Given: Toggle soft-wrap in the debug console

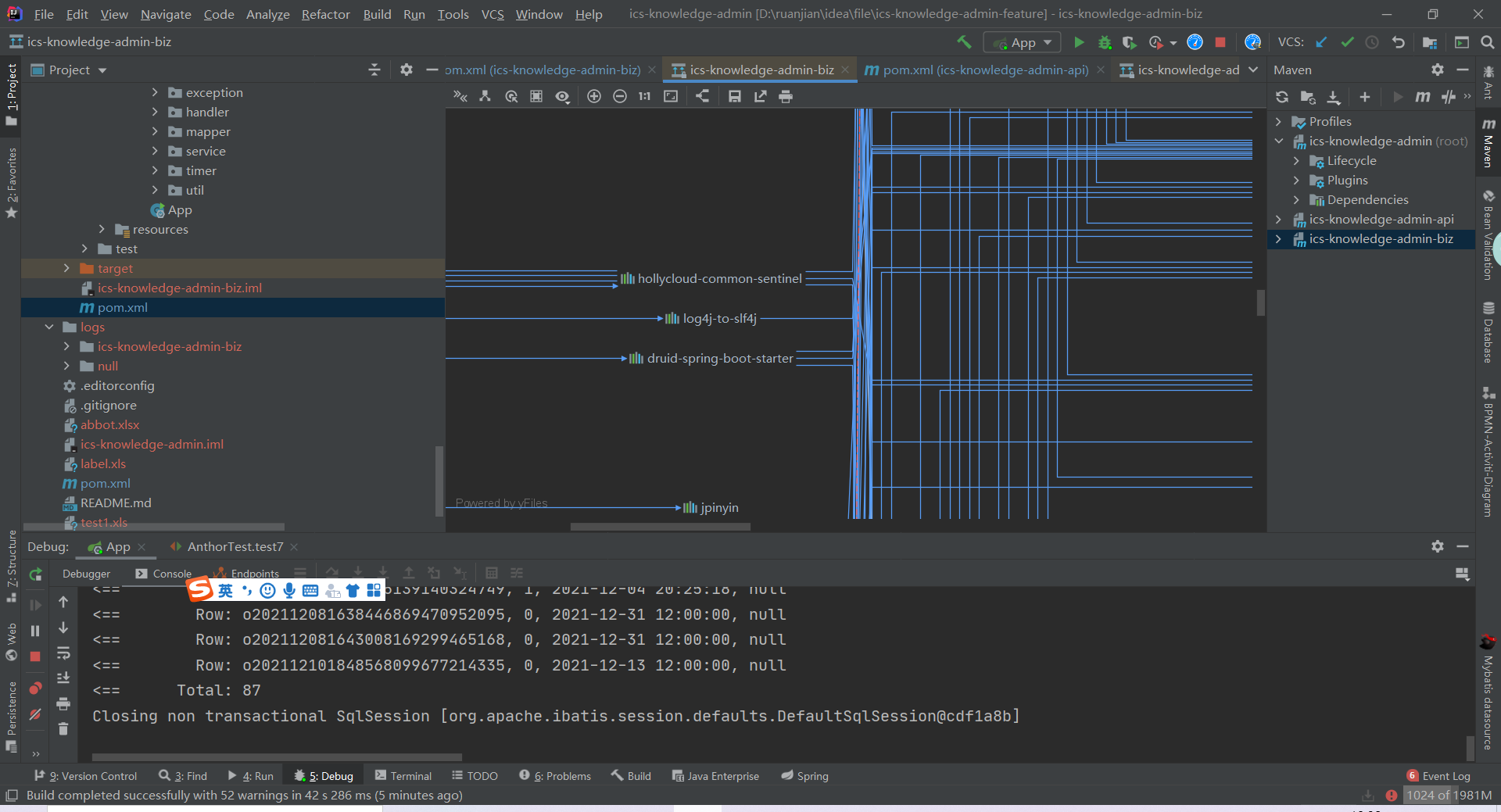Looking at the screenshot, I should tap(63, 653).
